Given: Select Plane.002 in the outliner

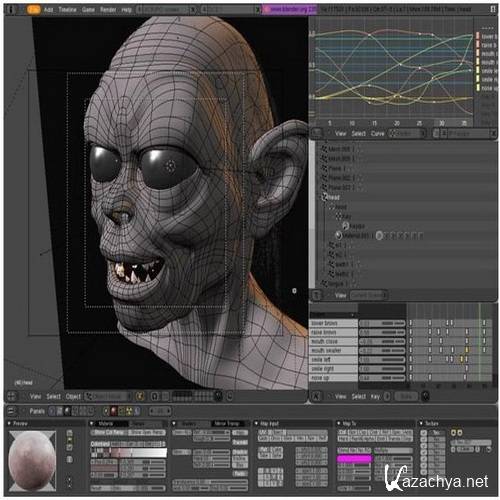Looking at the screenshot, I should coord(338,178).
